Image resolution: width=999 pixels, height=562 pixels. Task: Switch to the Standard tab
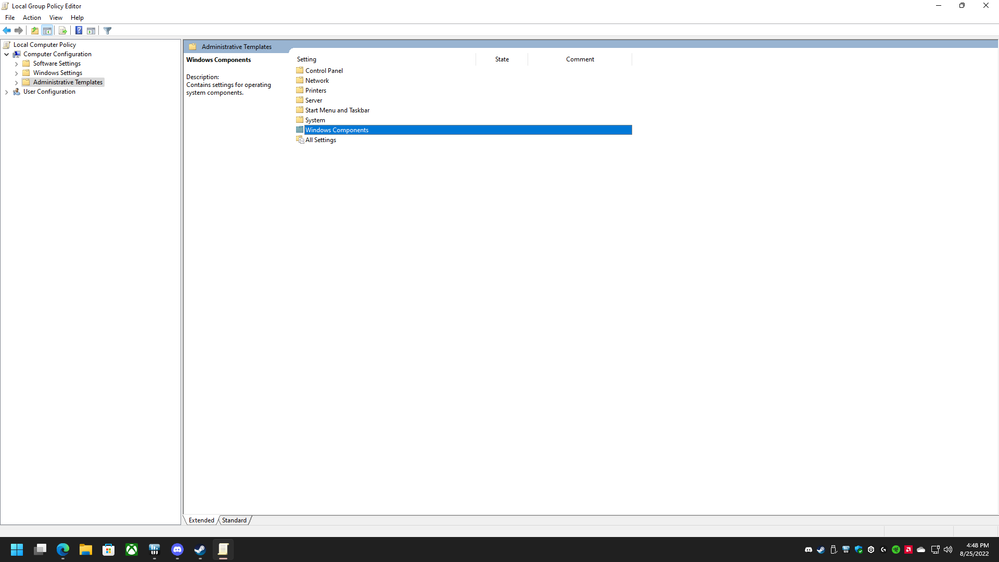(x=234, y=521)
